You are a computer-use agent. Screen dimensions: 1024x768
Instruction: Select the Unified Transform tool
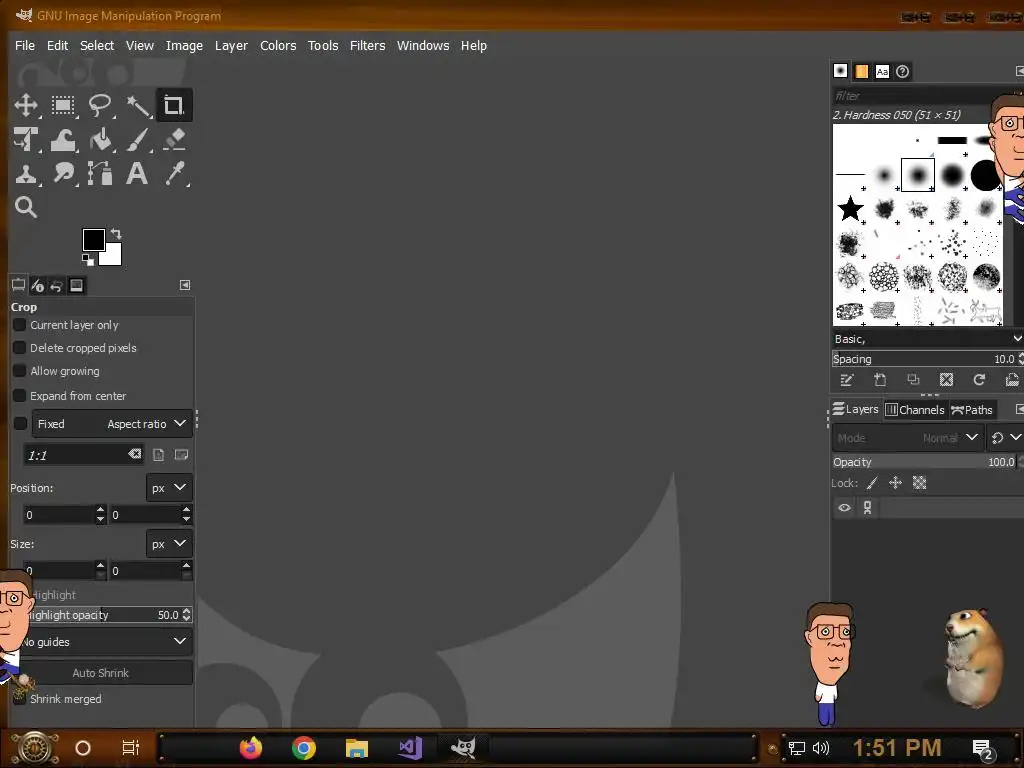point(26,140)
